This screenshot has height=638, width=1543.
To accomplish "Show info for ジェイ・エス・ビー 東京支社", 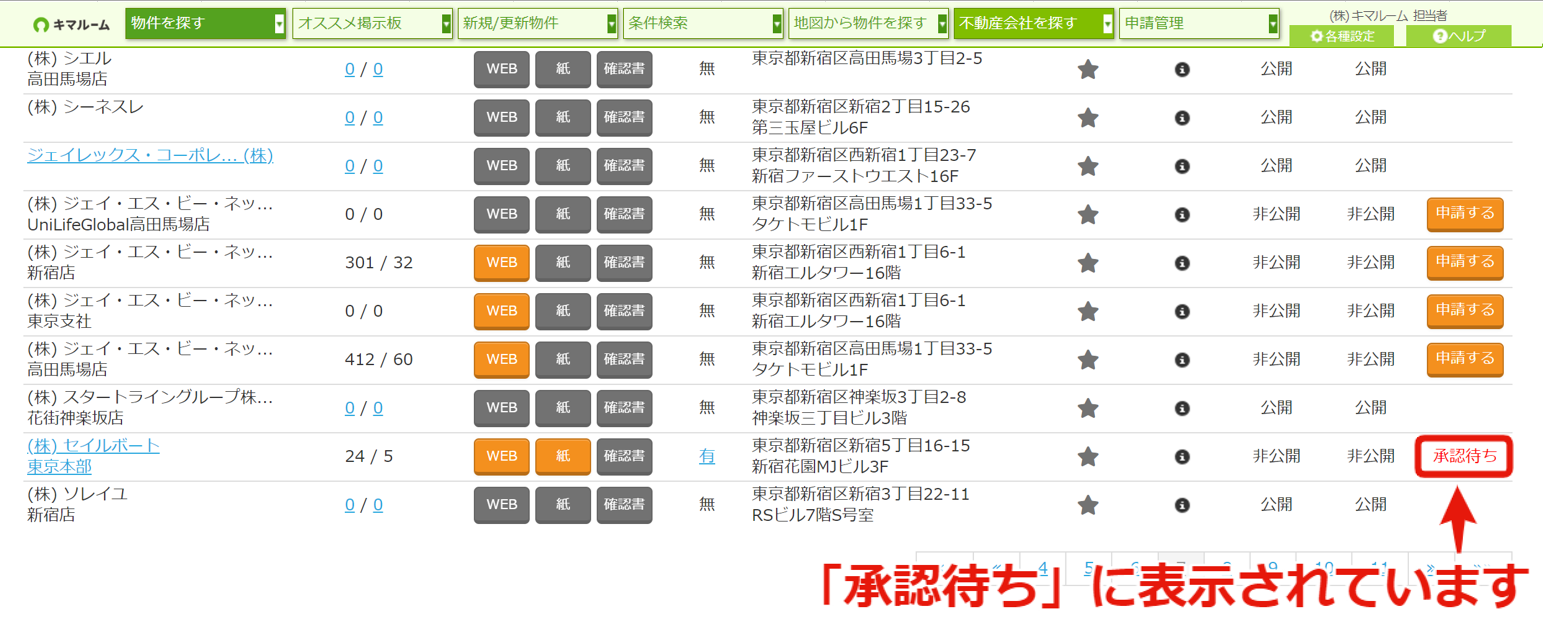I will (x=1182, y=311).
